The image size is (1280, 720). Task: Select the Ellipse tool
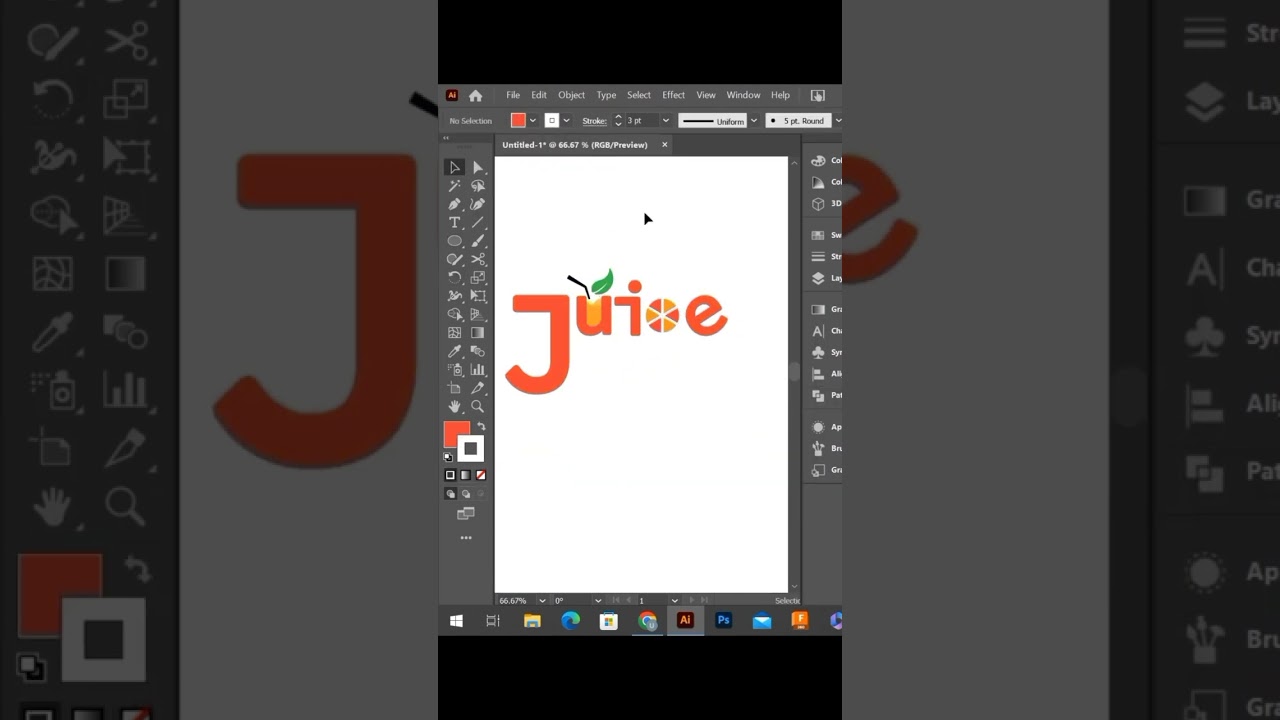pyautogui.click(x=454, y=241)
